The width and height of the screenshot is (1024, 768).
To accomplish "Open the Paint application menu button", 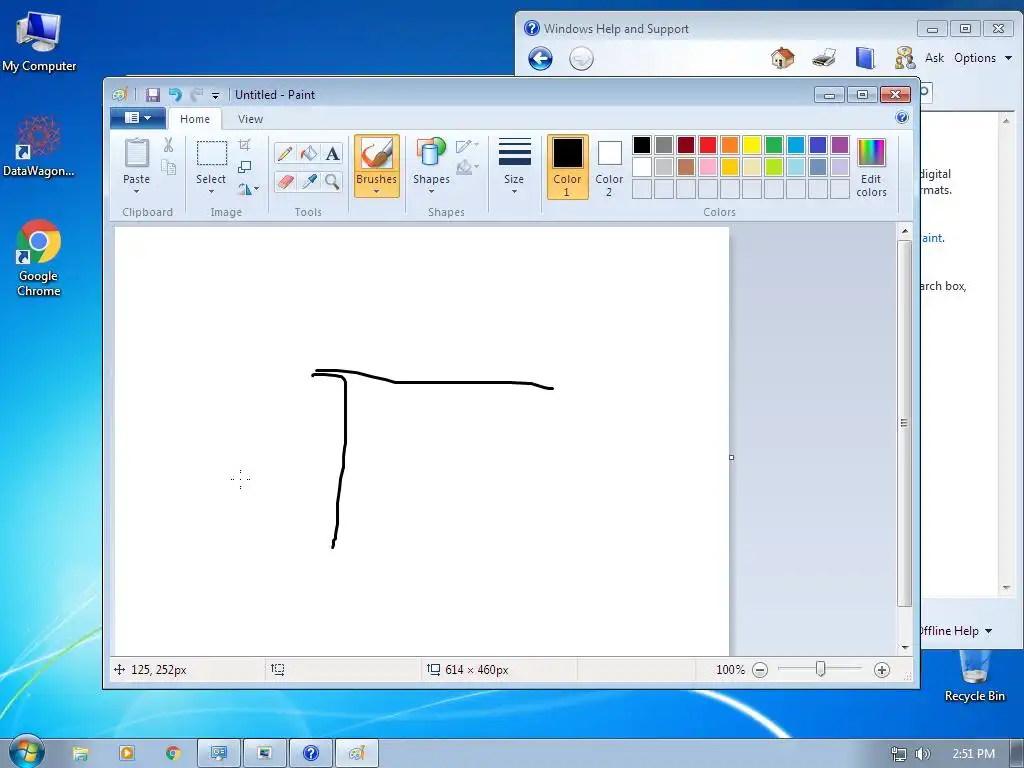I will [138, 118].
